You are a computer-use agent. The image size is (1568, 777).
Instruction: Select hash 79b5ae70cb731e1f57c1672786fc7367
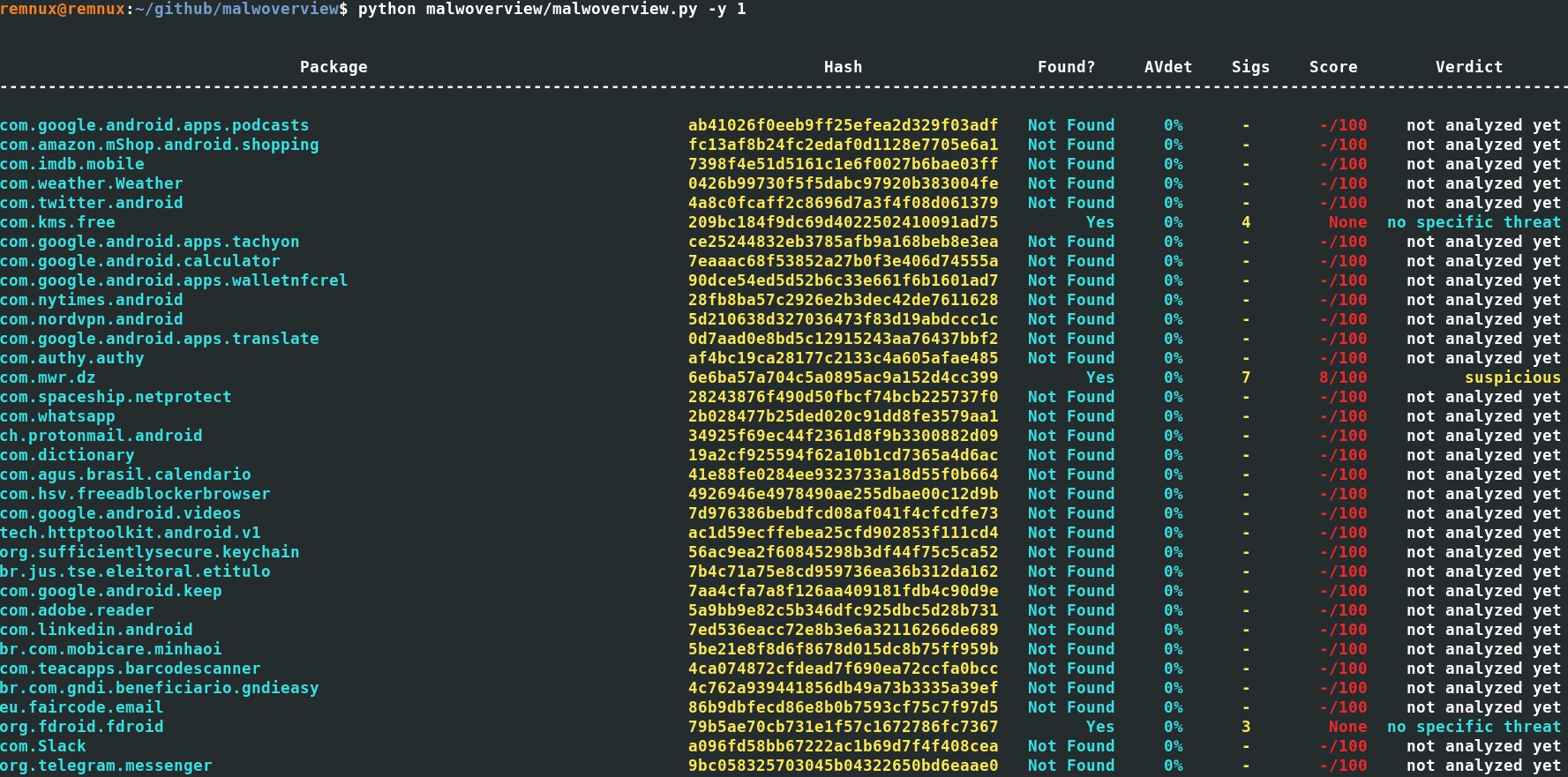[x=843, y=727]
